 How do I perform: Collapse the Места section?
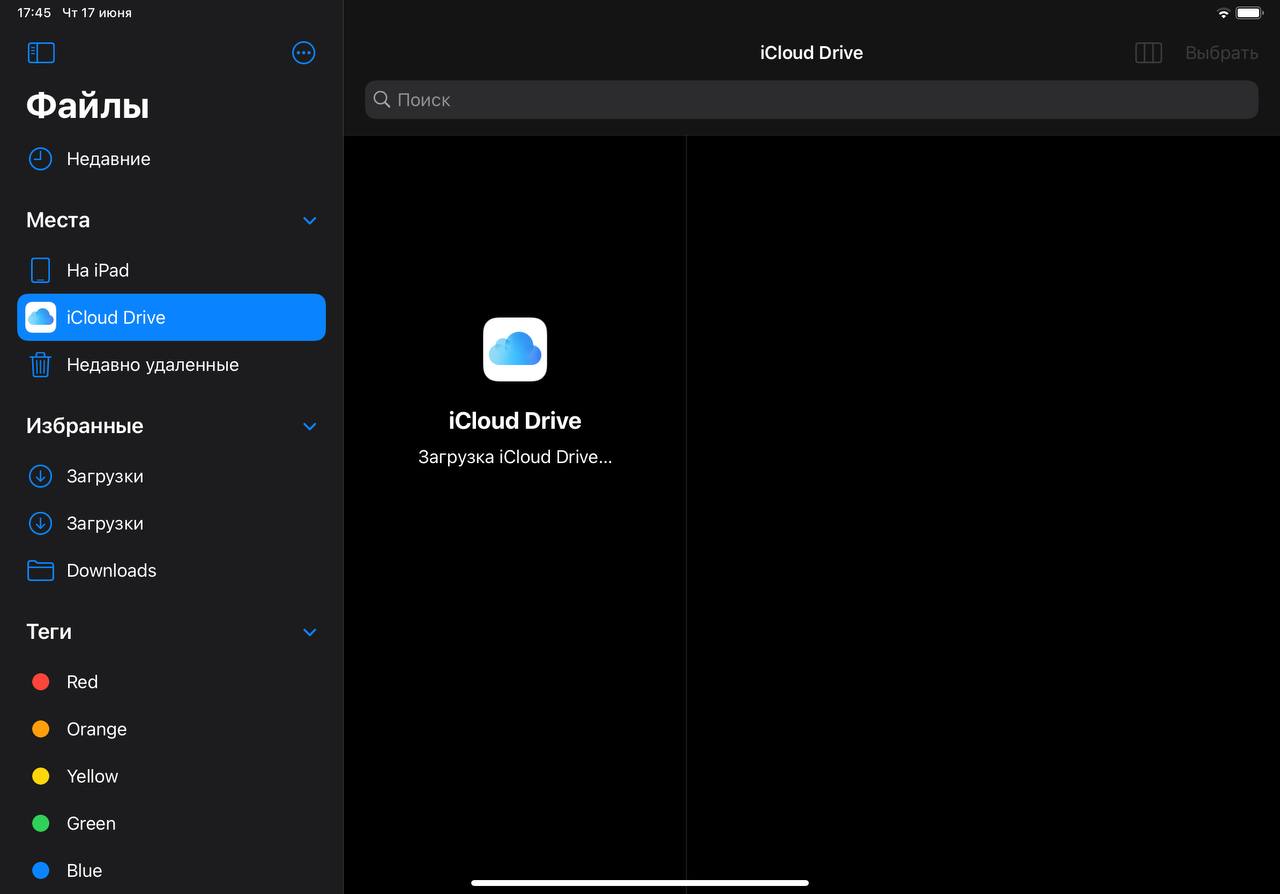pyautogui.click(x=310, y=220)
